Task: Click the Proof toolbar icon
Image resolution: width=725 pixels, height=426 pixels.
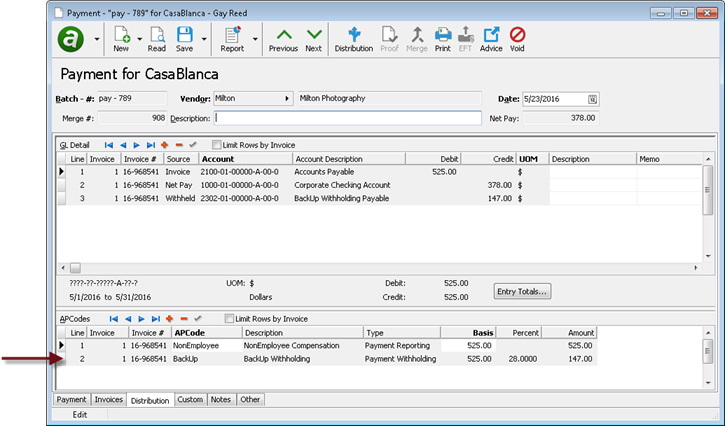Action: point(389,39)
